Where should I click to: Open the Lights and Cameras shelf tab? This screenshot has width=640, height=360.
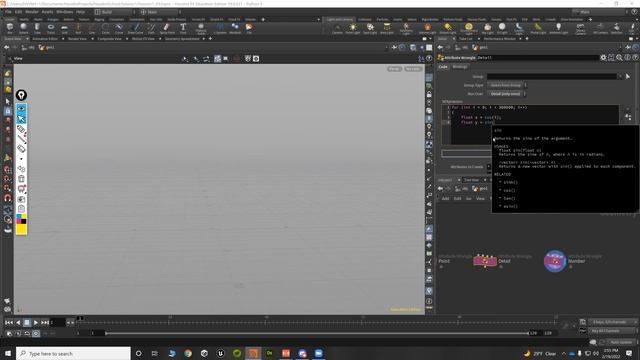click(340, 19)
